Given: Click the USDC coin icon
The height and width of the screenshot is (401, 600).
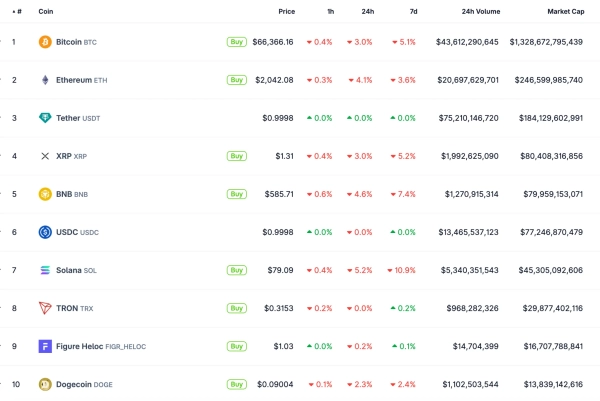Looking at the screenshot, I should (x=44, y=232).
